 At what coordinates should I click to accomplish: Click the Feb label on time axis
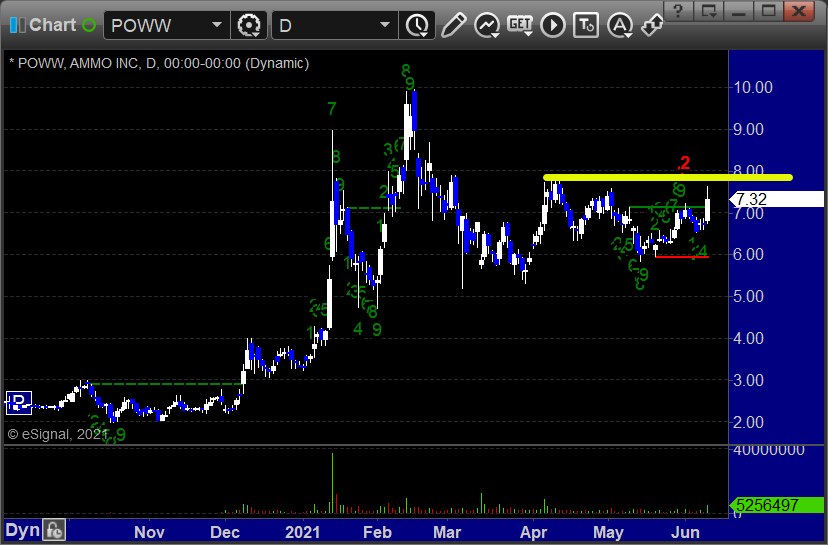[x=377, y=532]
